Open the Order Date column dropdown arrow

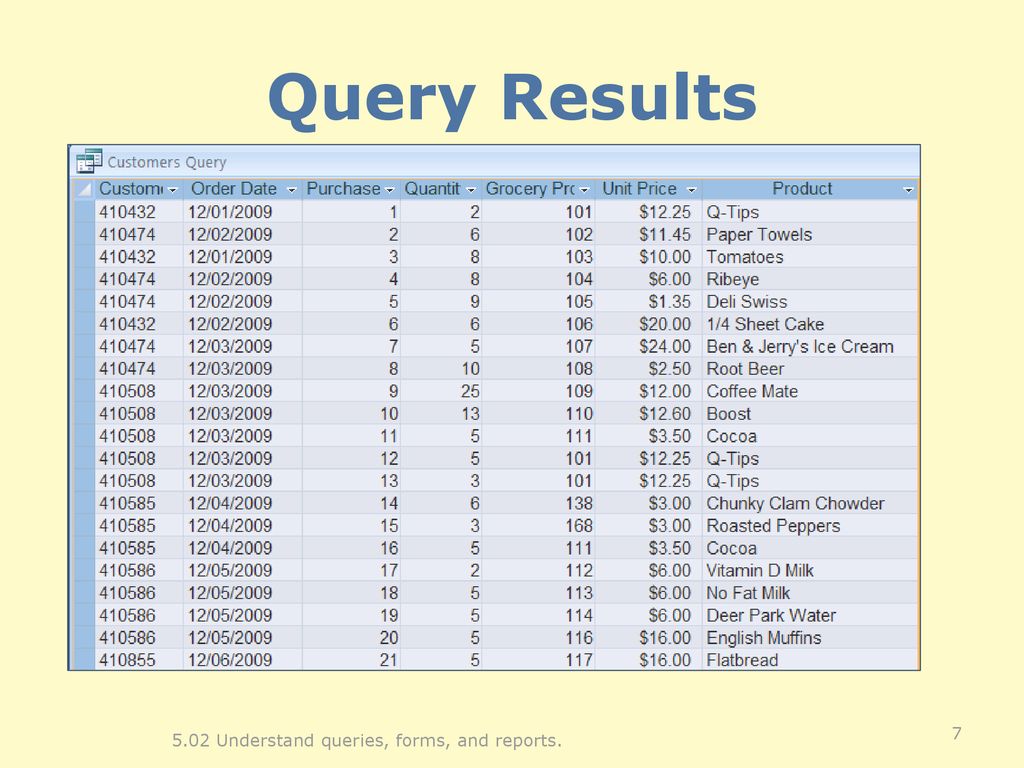(291, 190)
